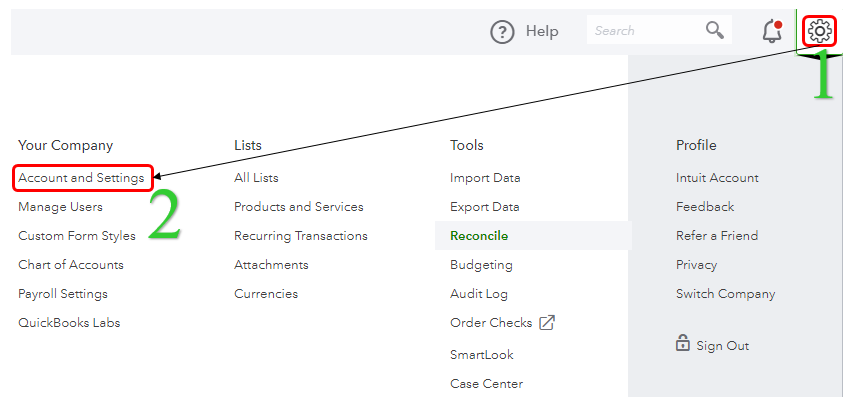Open Payroll Settings
This screenshot has width=851, height=406.
pyautogui.click(x=63, y=294)
